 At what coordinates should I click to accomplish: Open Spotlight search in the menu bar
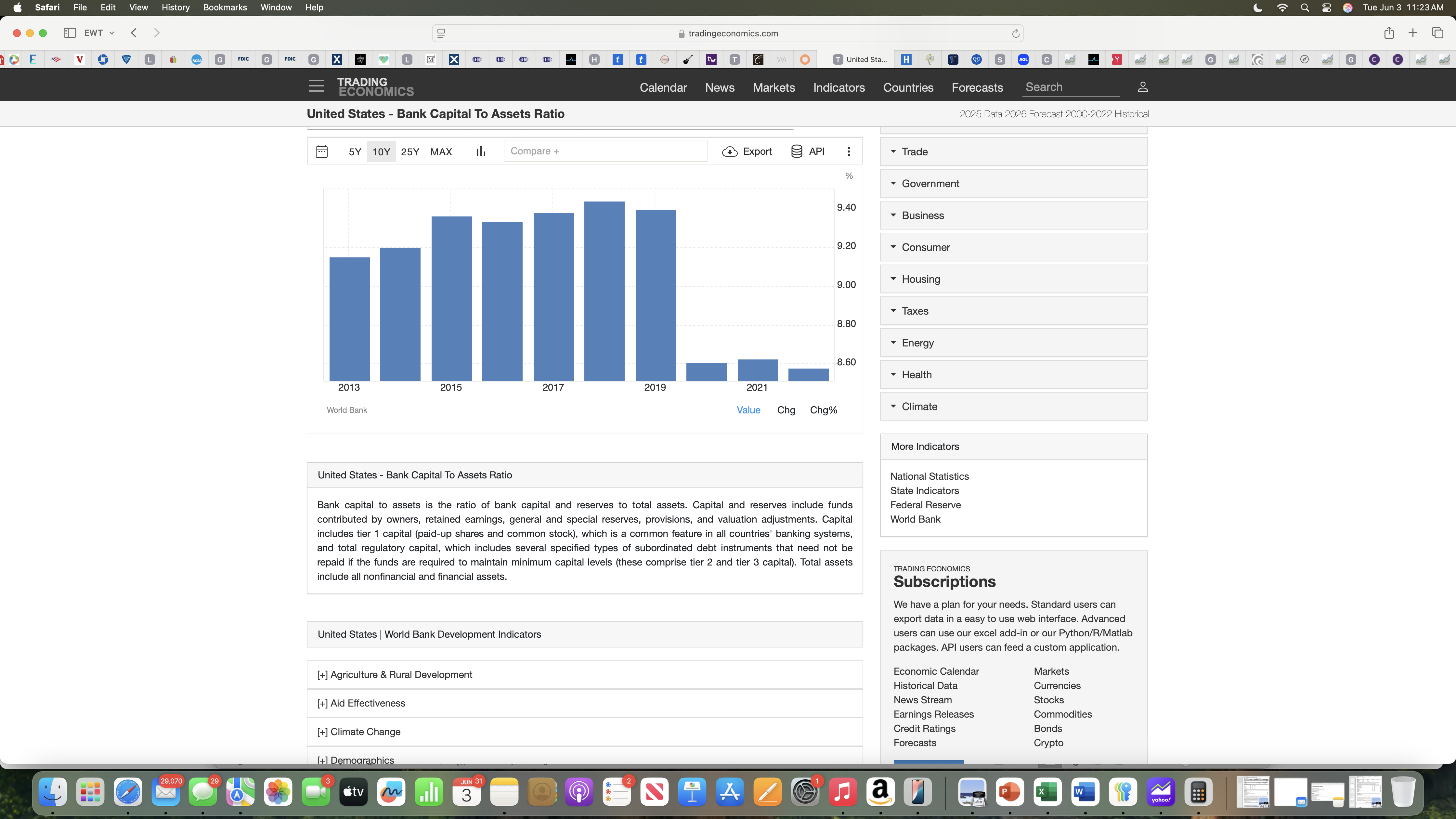pos(1305,7)
